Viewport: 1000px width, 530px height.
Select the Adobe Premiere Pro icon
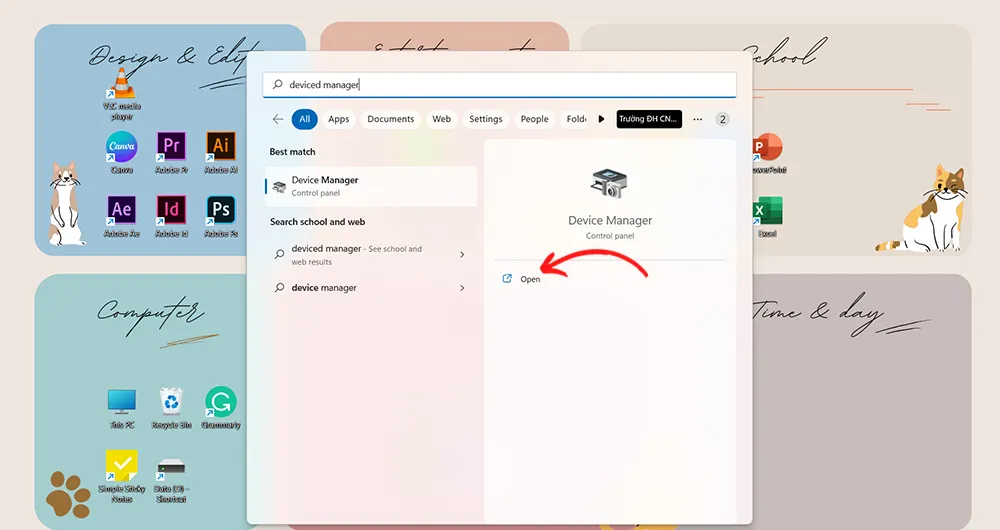pos(171,147)
